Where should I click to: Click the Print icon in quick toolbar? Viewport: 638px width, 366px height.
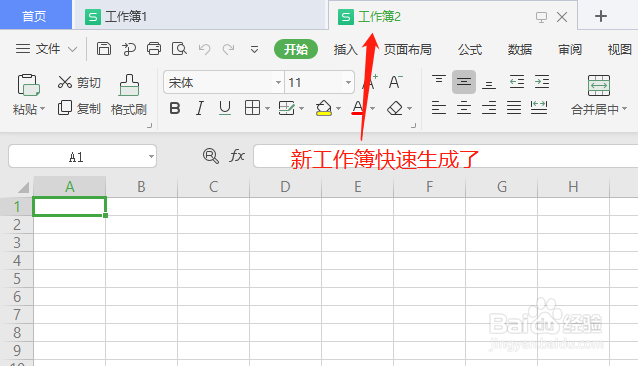pos(154,49)
